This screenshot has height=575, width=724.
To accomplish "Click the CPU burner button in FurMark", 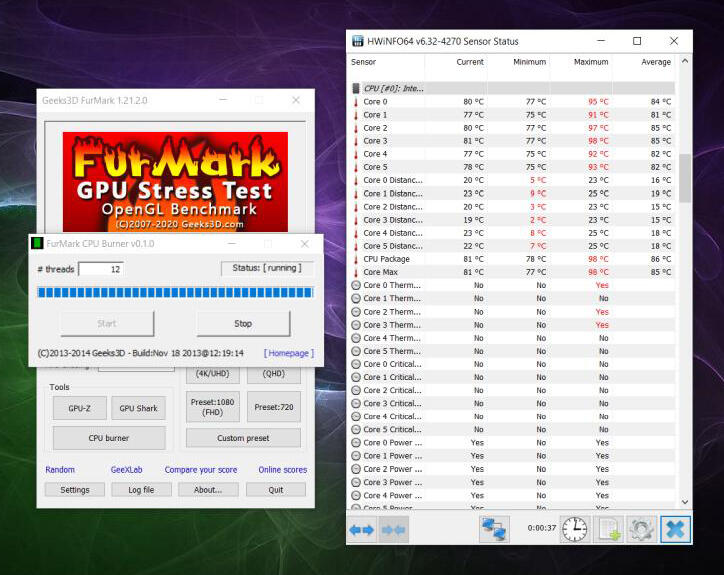I will coord(109,438).
